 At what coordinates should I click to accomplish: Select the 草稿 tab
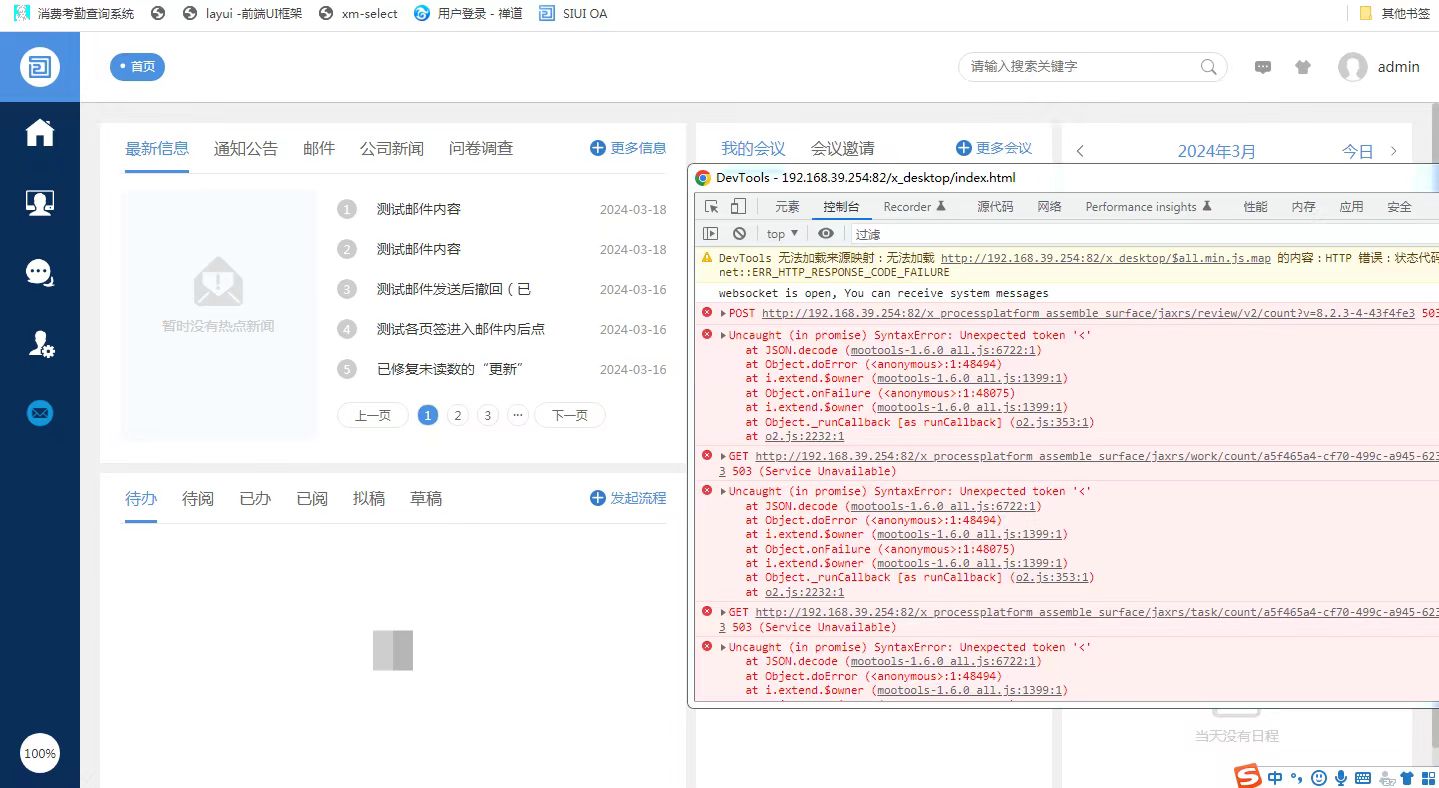[x=426, y=499]
